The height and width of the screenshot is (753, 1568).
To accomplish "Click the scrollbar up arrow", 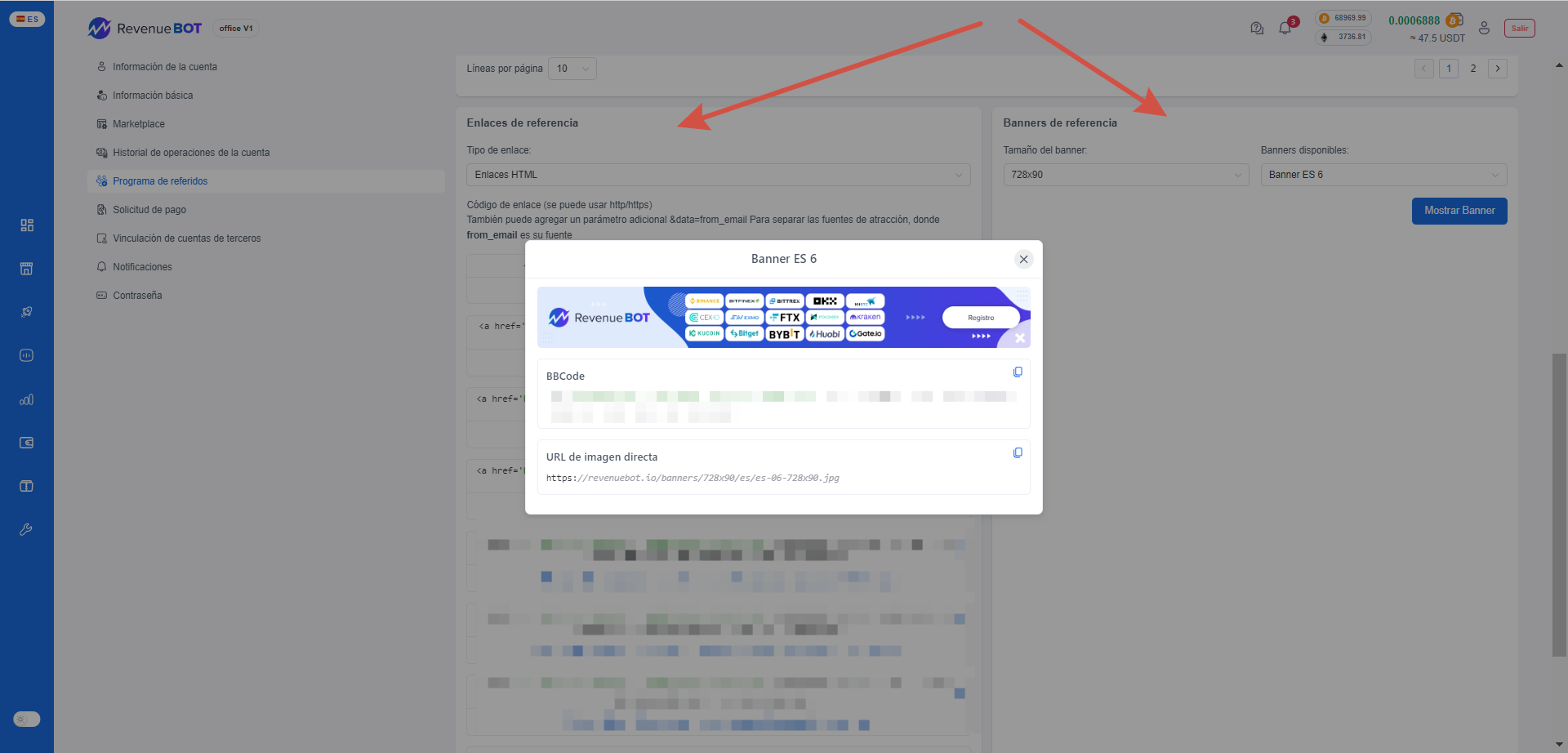I will click(1559, 65).
